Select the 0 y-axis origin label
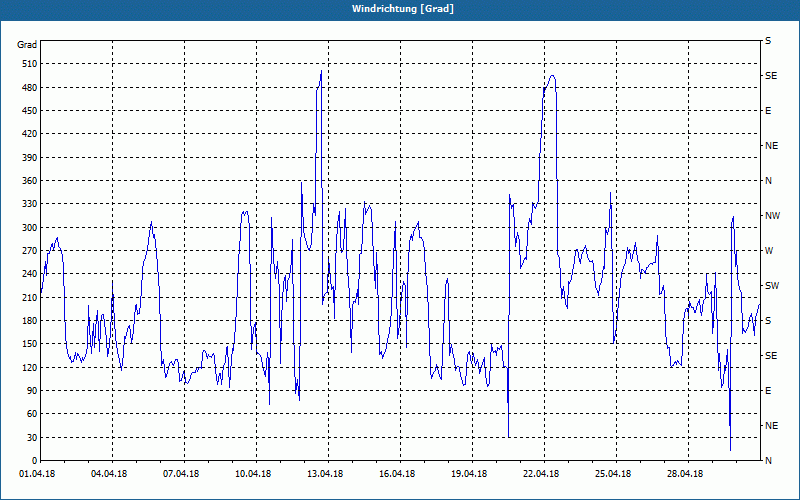Screen dimensions: 800x500 [x=35, y=461]
